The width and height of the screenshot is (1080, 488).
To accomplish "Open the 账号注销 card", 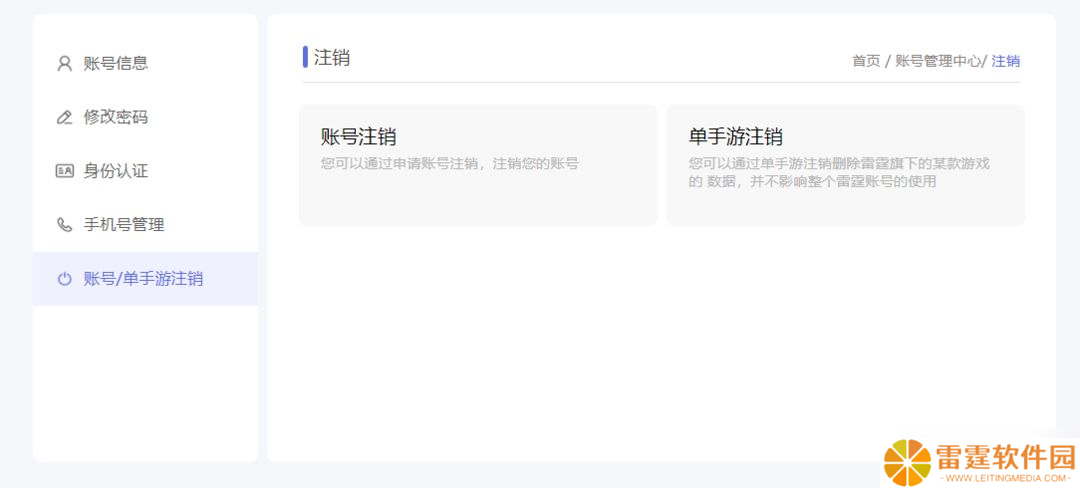I will [x=478, y=165].
